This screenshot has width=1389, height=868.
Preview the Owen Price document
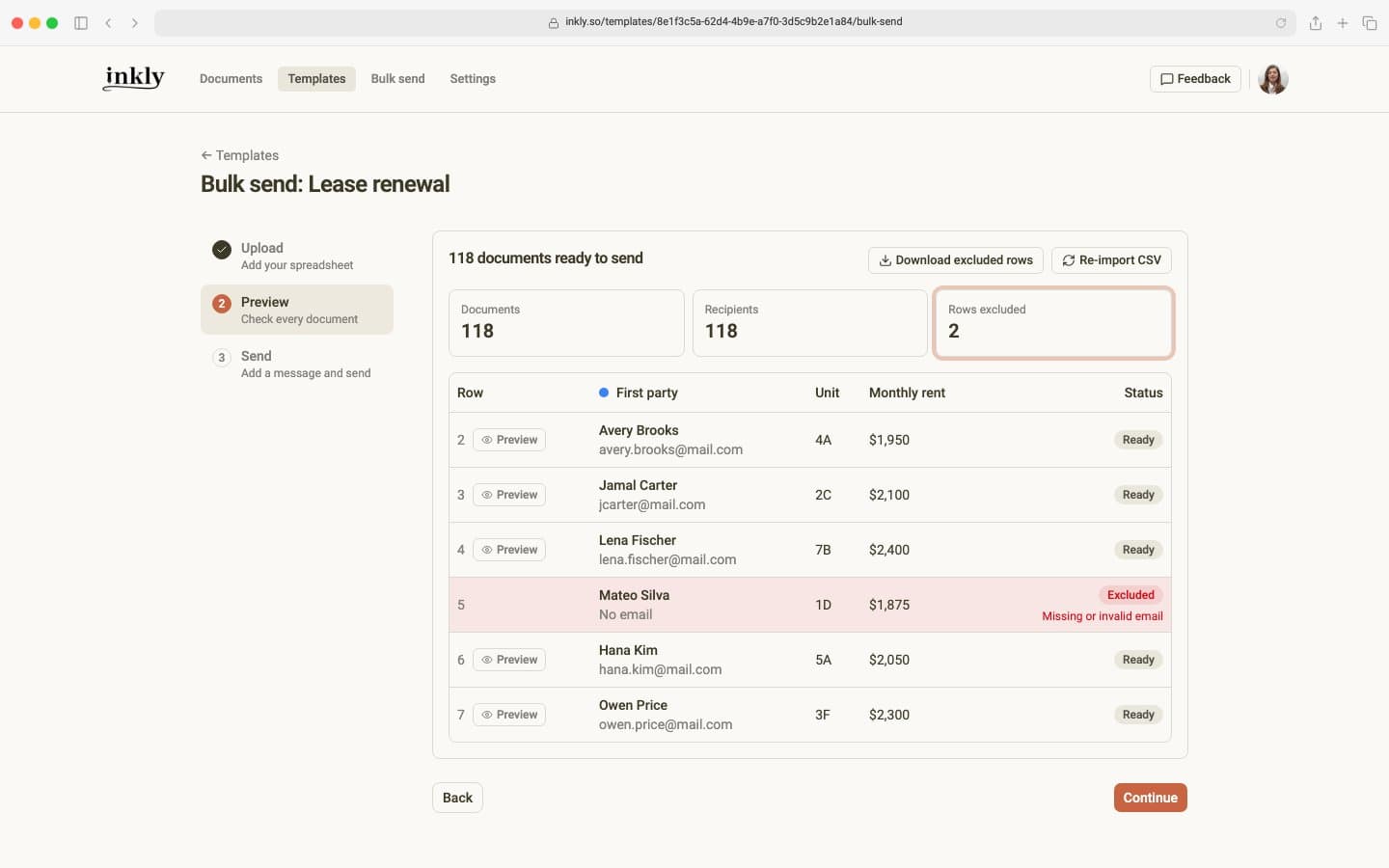509,715
